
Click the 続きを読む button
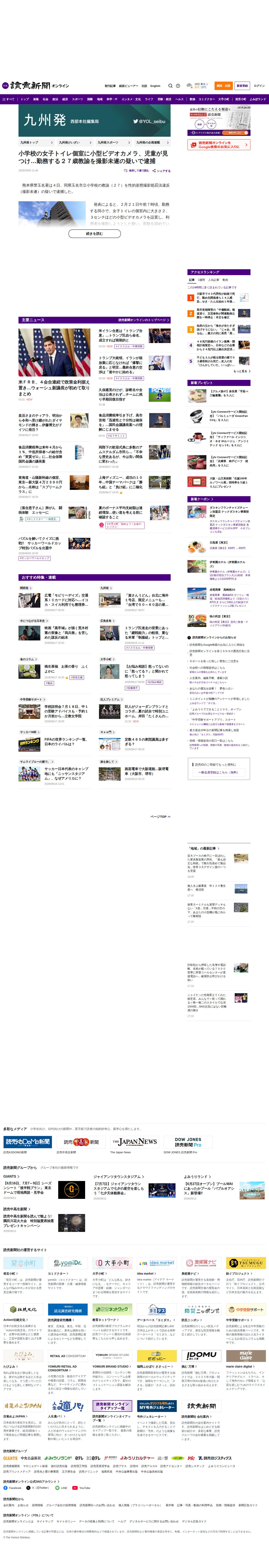(x=94, y=234)
